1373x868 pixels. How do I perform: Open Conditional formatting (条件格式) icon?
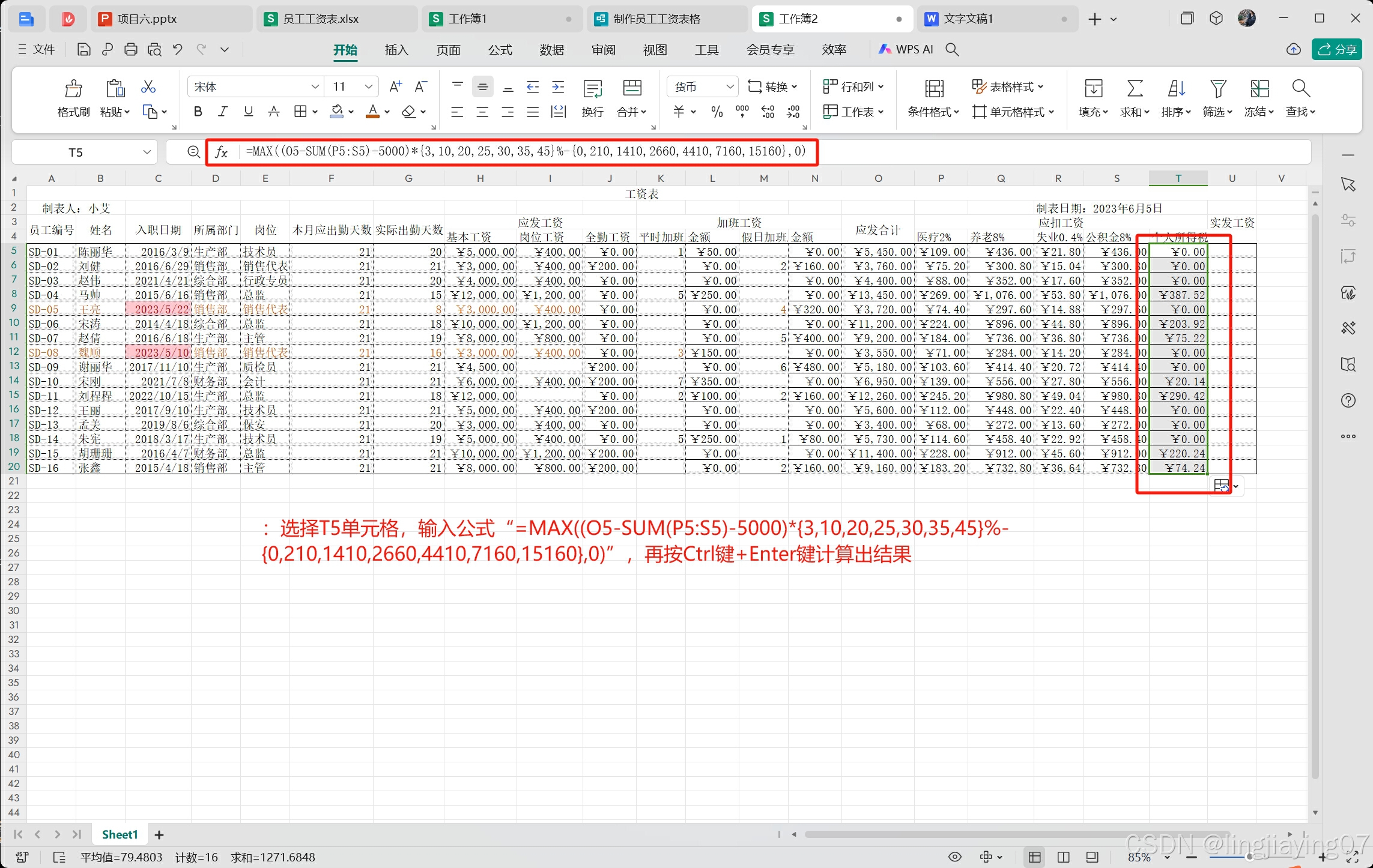[x=933, y=89]
